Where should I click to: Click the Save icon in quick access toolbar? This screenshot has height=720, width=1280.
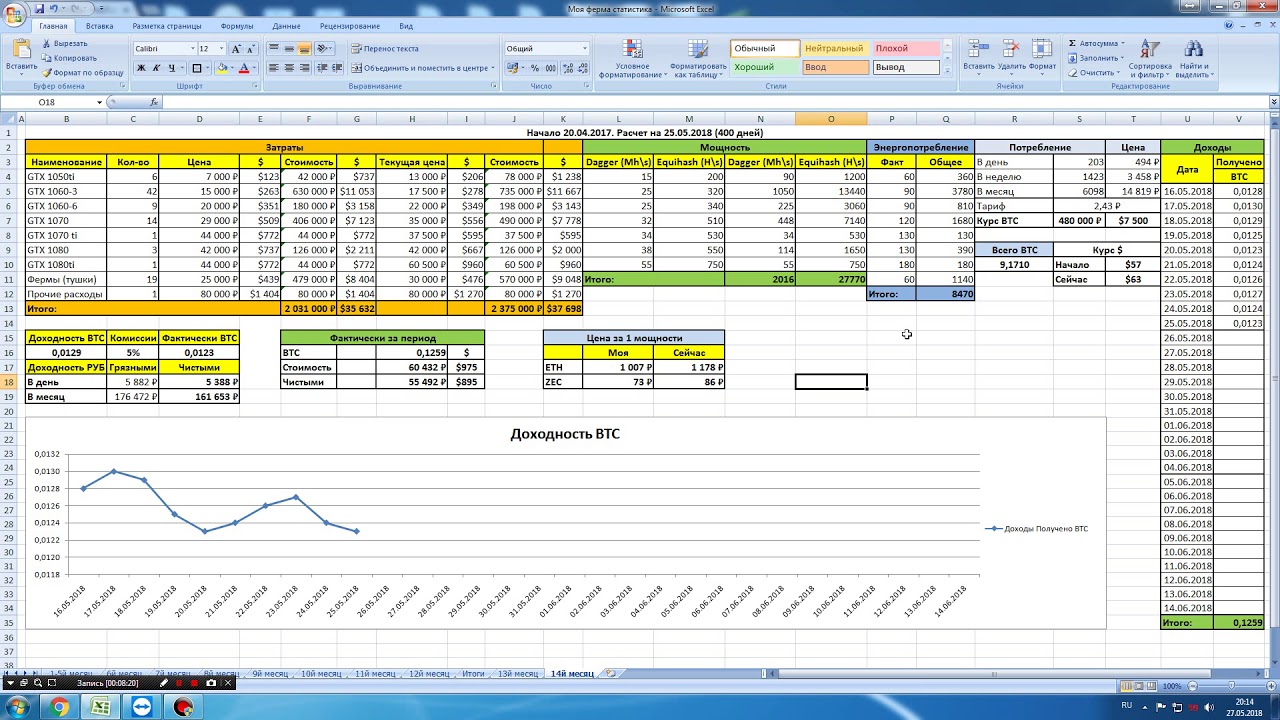[39, 9]
